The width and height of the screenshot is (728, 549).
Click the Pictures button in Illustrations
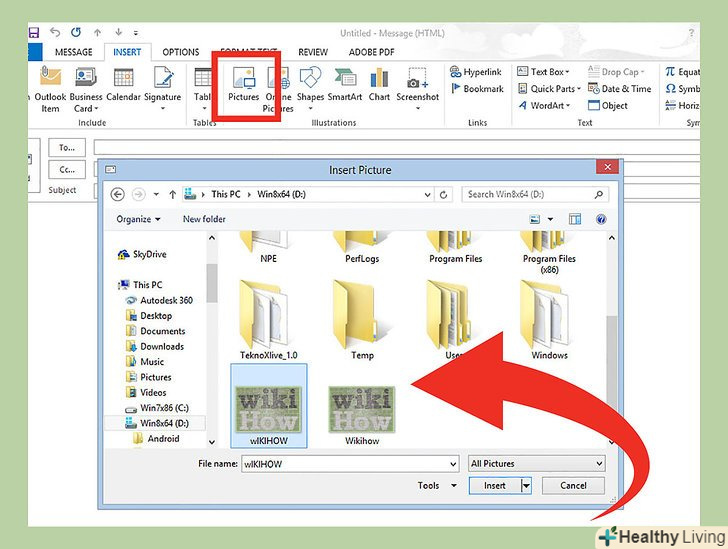(244, 85)
